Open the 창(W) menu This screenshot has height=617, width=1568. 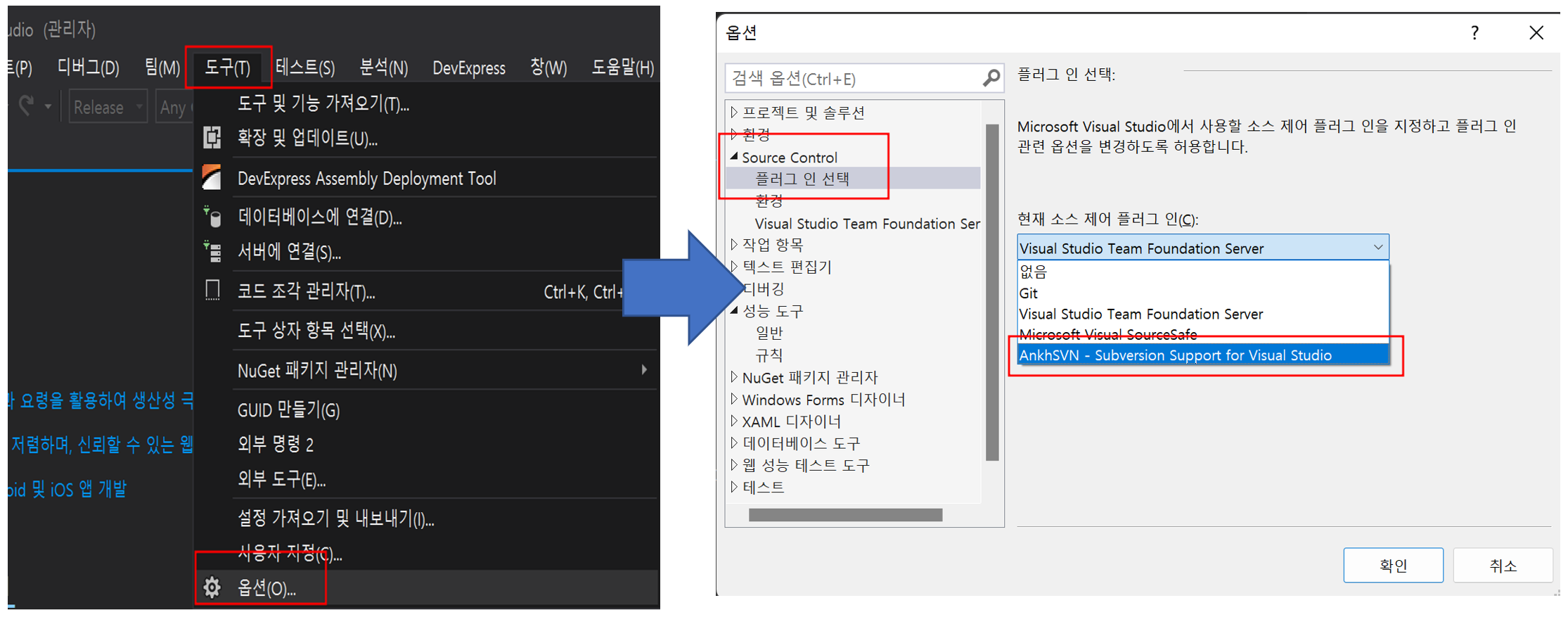click(x=548, y=68)
